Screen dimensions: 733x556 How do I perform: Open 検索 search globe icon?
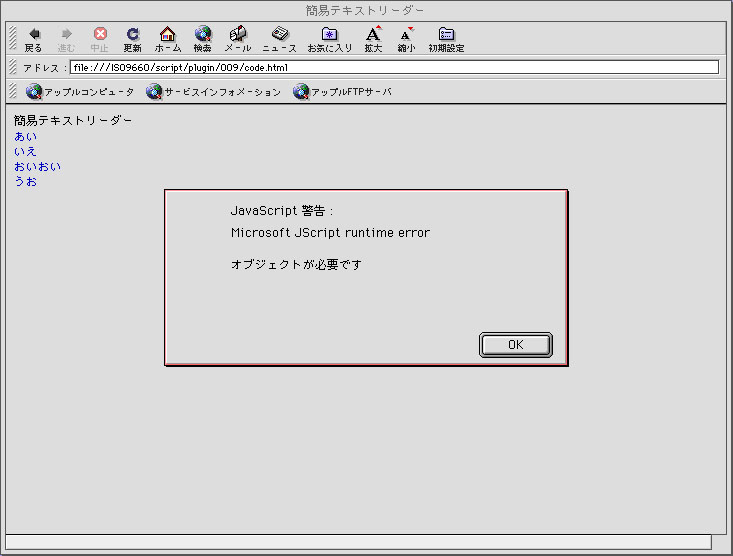pos(203,39)
